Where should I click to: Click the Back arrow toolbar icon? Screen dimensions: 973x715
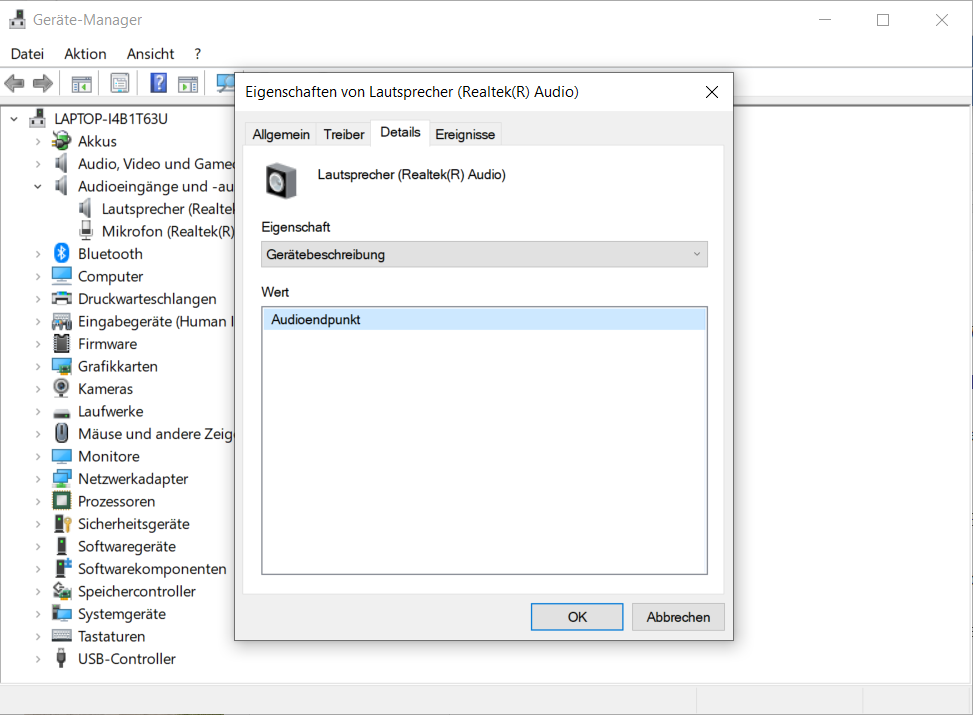tap(14, 83)
